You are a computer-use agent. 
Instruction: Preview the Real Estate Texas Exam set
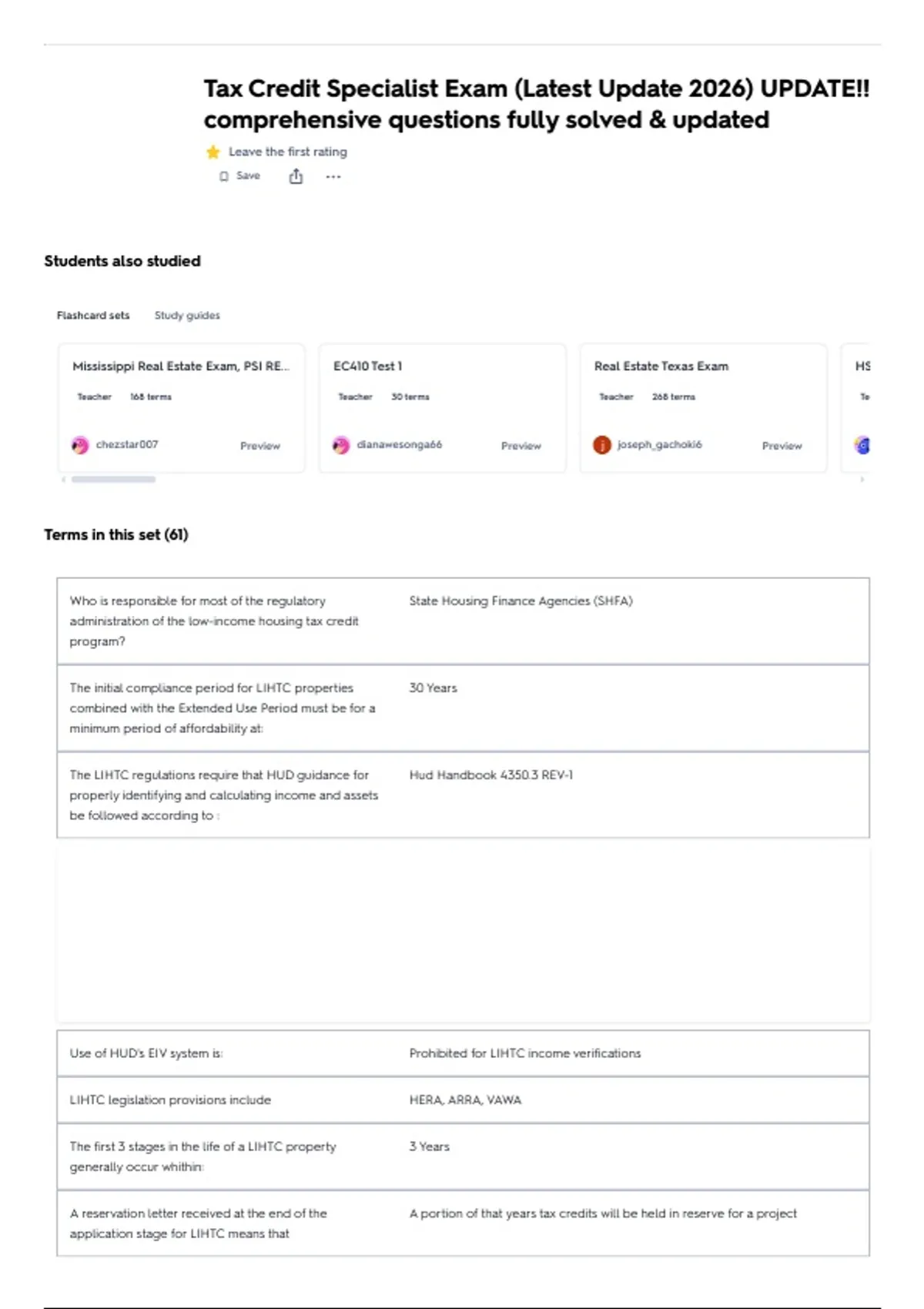[x=782, y=446]
